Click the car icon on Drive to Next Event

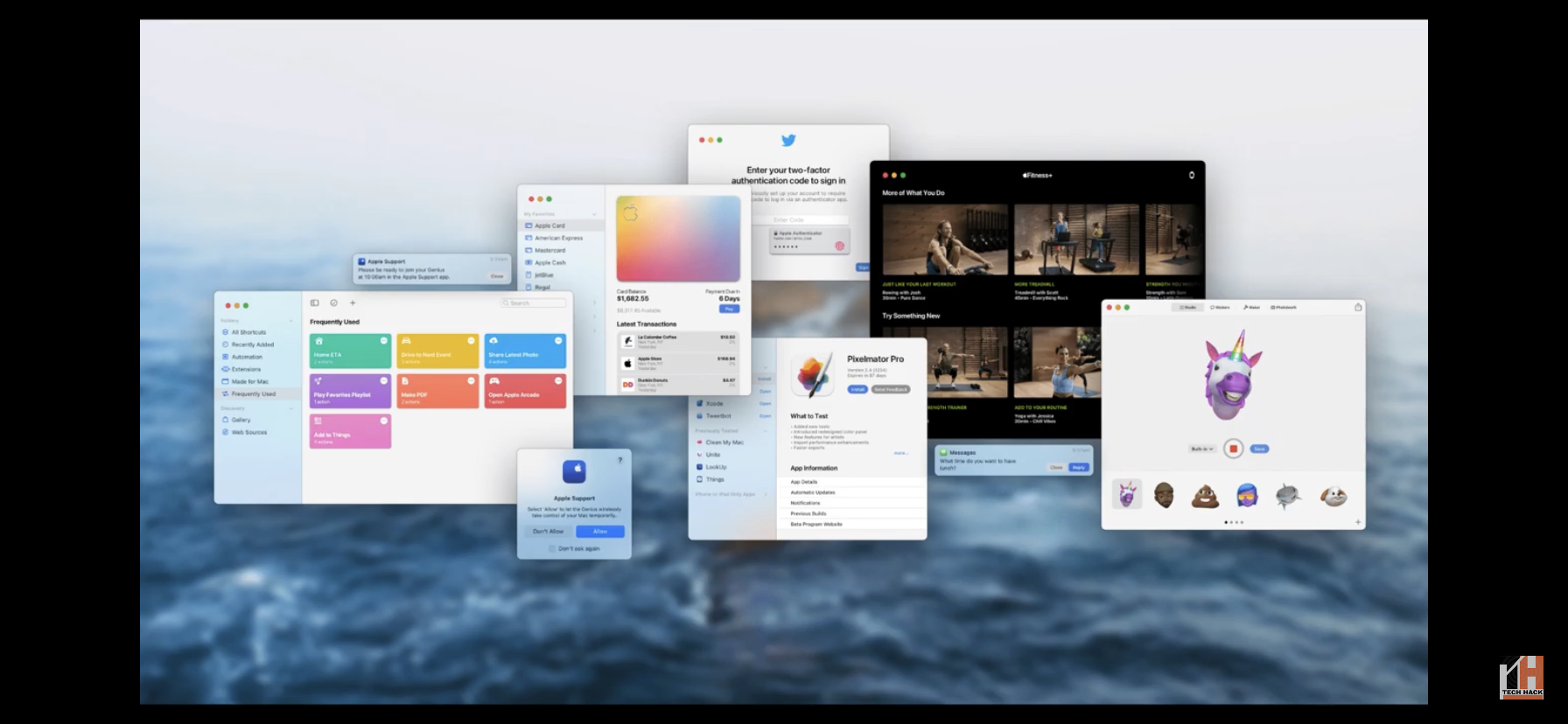406,341
